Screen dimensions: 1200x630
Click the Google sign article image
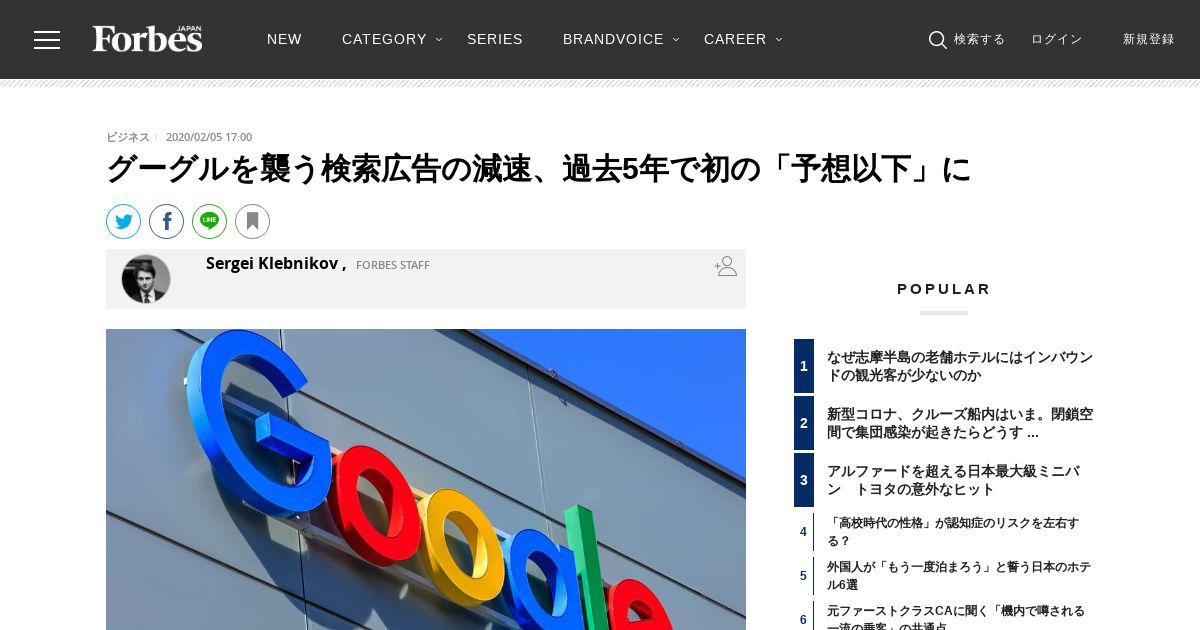click(426, 479)
